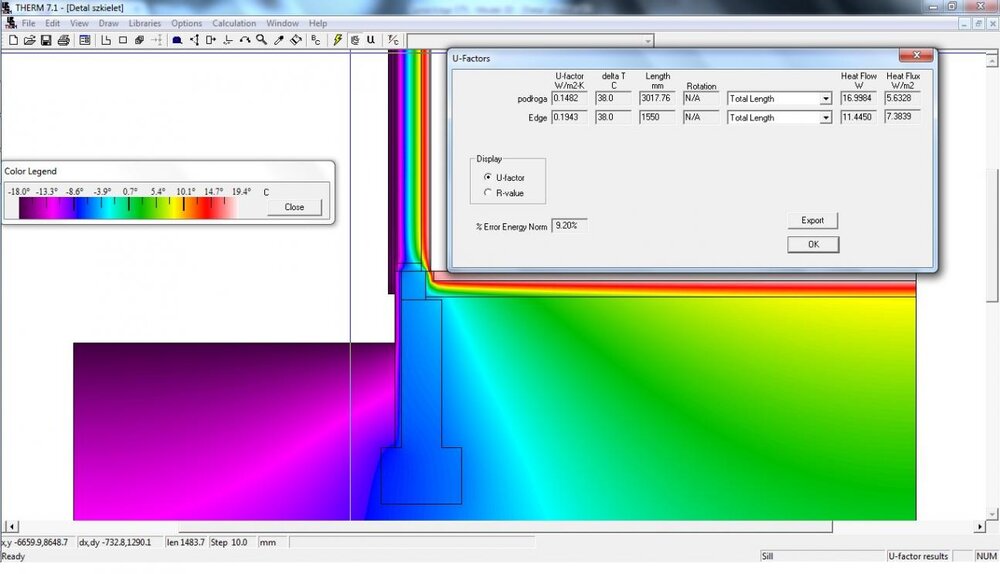Click the Save diskette icon
The height and width of the screenshot is (574, 1000).
(46, 40)
